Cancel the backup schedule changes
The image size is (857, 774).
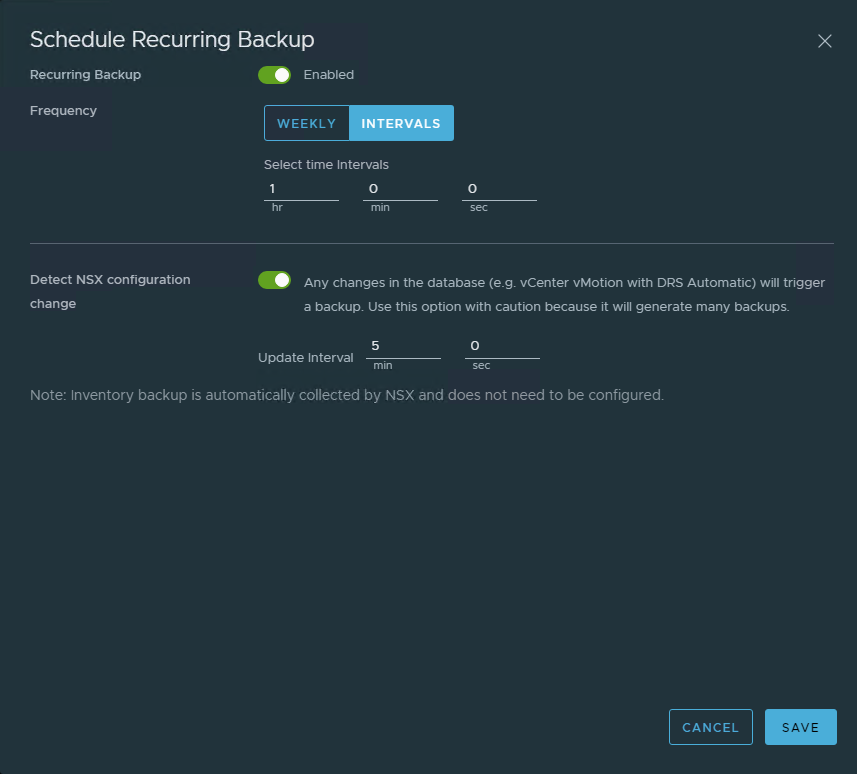[x=711, y=727]
